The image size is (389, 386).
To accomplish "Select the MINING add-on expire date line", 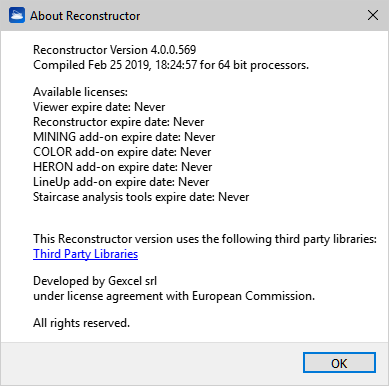I will [124, 137].
